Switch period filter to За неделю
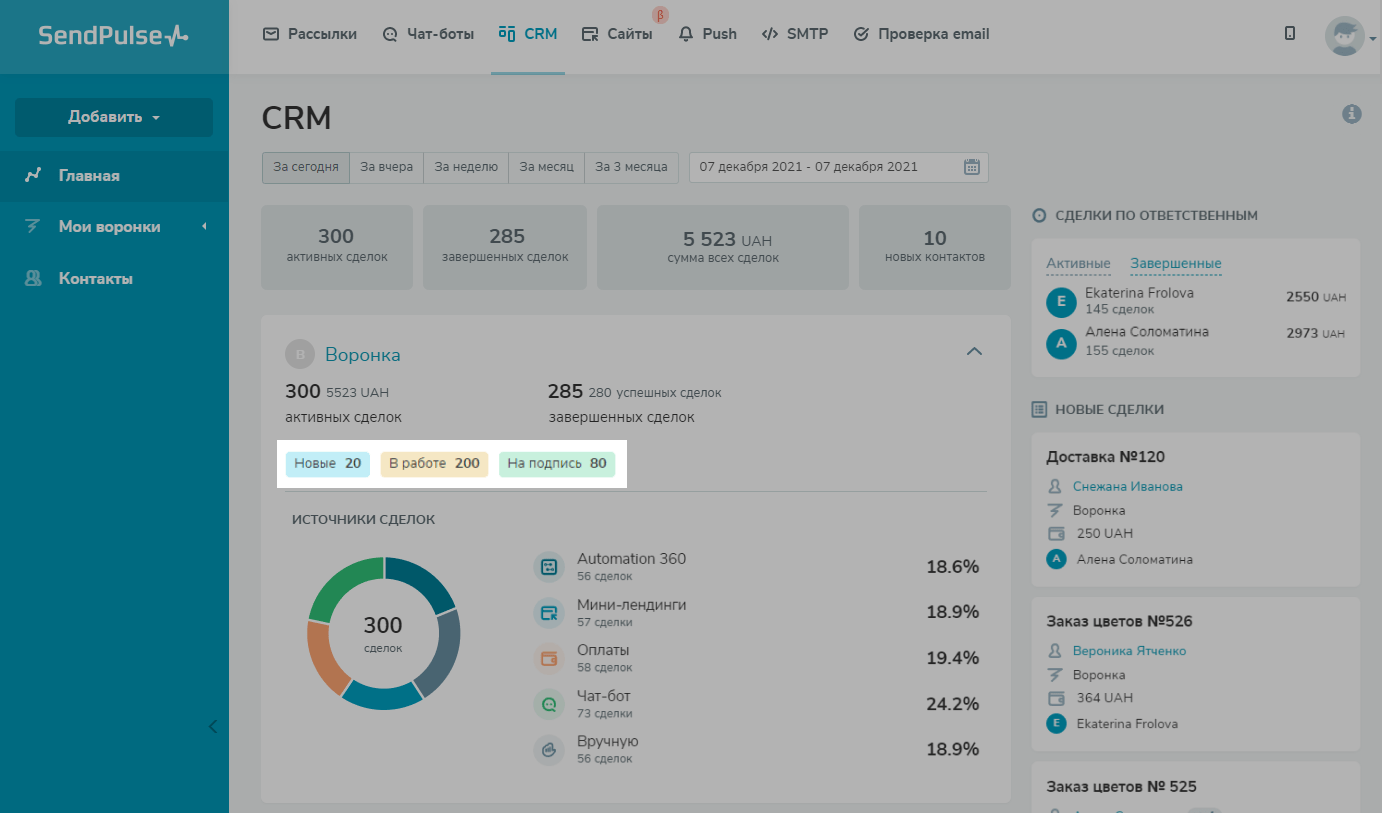This screenshot has height=813, width=1382. (466, 167)
